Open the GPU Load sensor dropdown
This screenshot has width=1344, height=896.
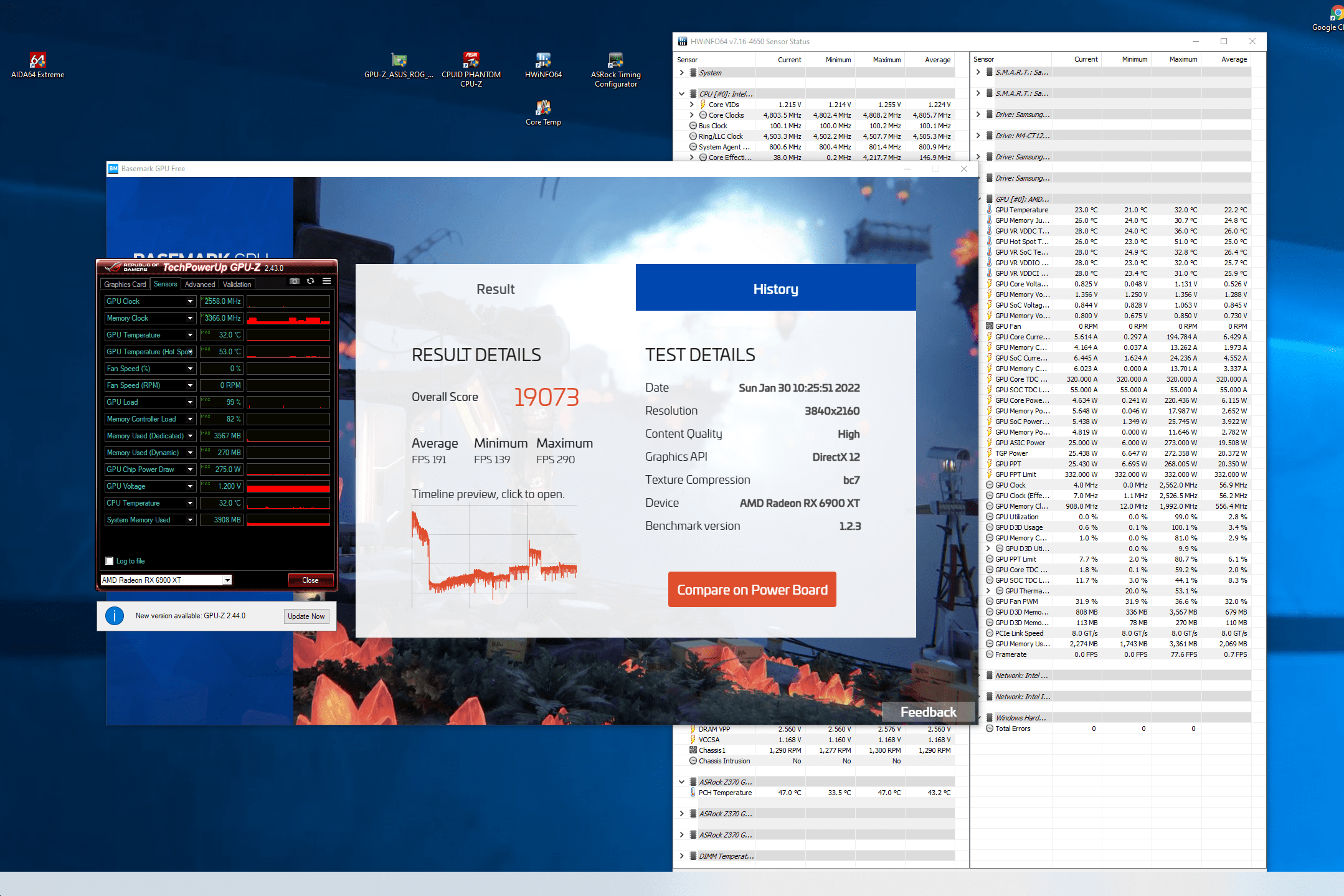pos(190,402)
